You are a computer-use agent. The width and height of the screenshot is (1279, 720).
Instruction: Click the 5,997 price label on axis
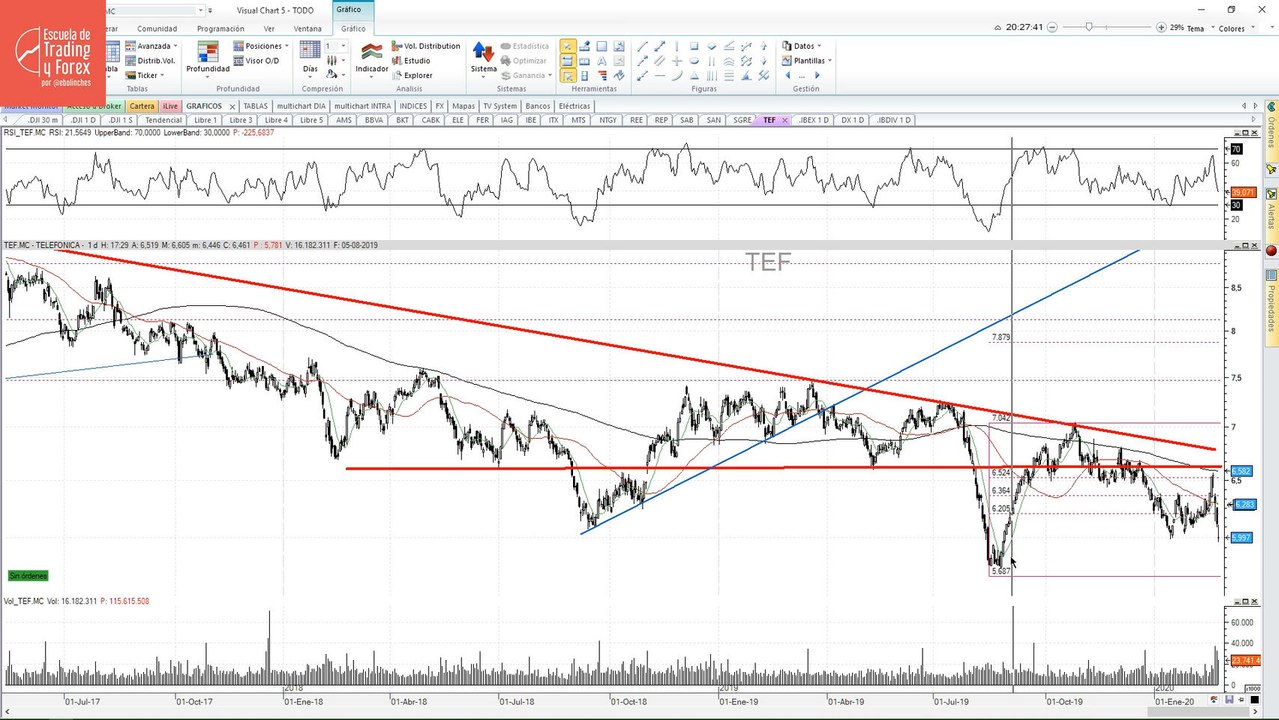(x=1242, y=538)
